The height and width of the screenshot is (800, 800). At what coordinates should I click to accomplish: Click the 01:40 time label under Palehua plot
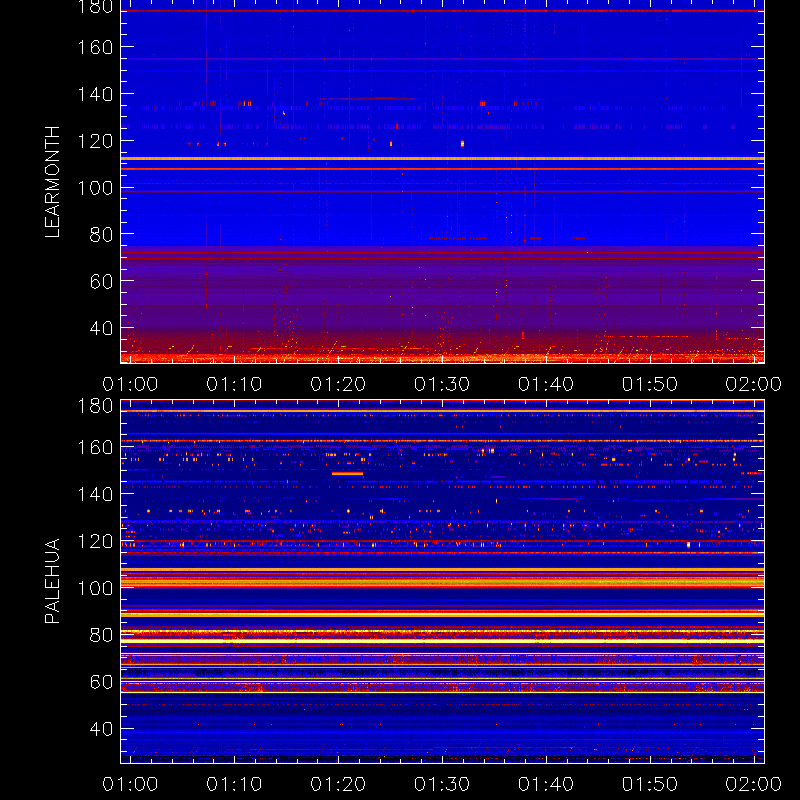pyautogui.click(x=546, y=784)
